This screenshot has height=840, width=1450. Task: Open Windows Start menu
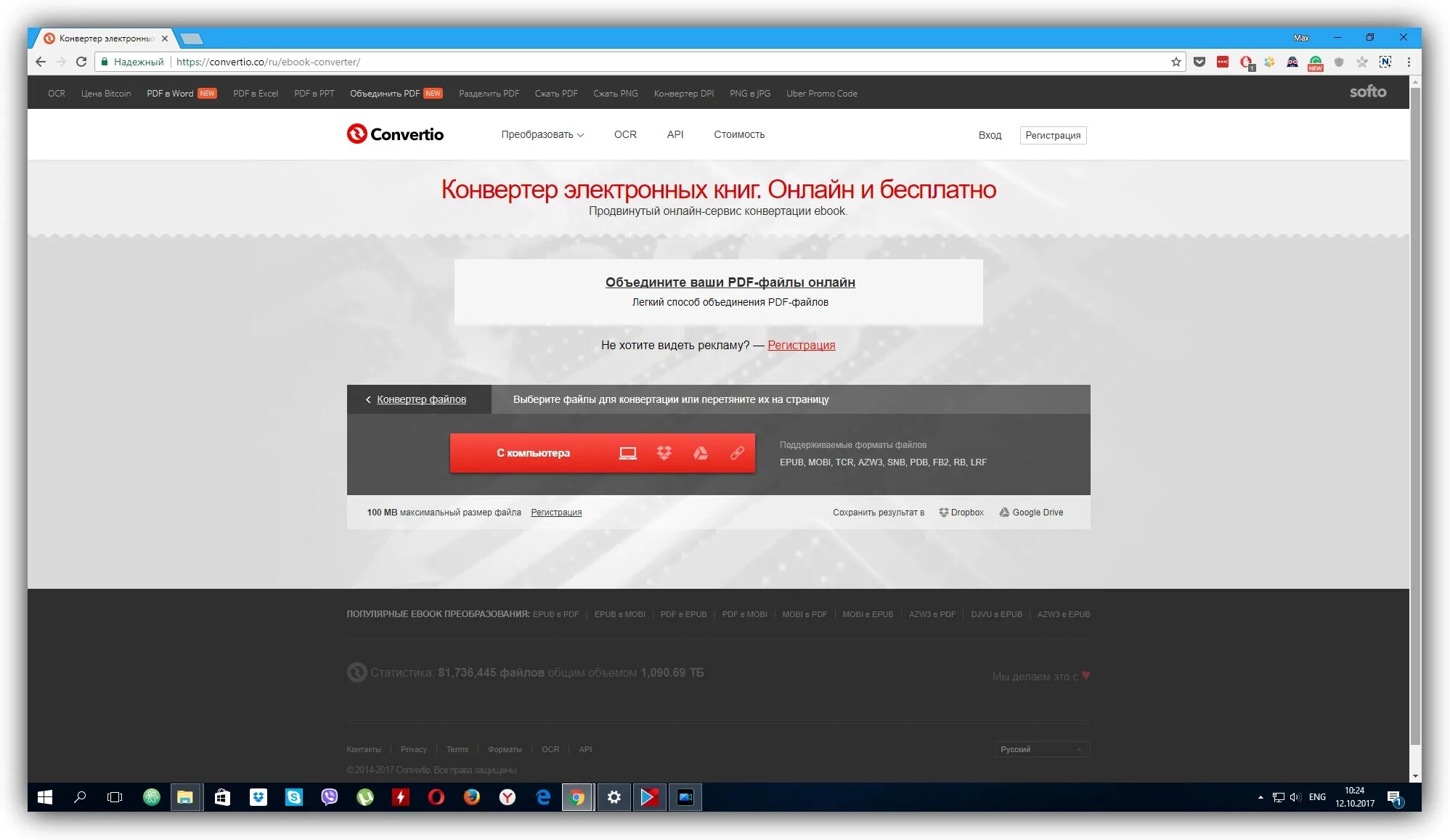point(44,797)
